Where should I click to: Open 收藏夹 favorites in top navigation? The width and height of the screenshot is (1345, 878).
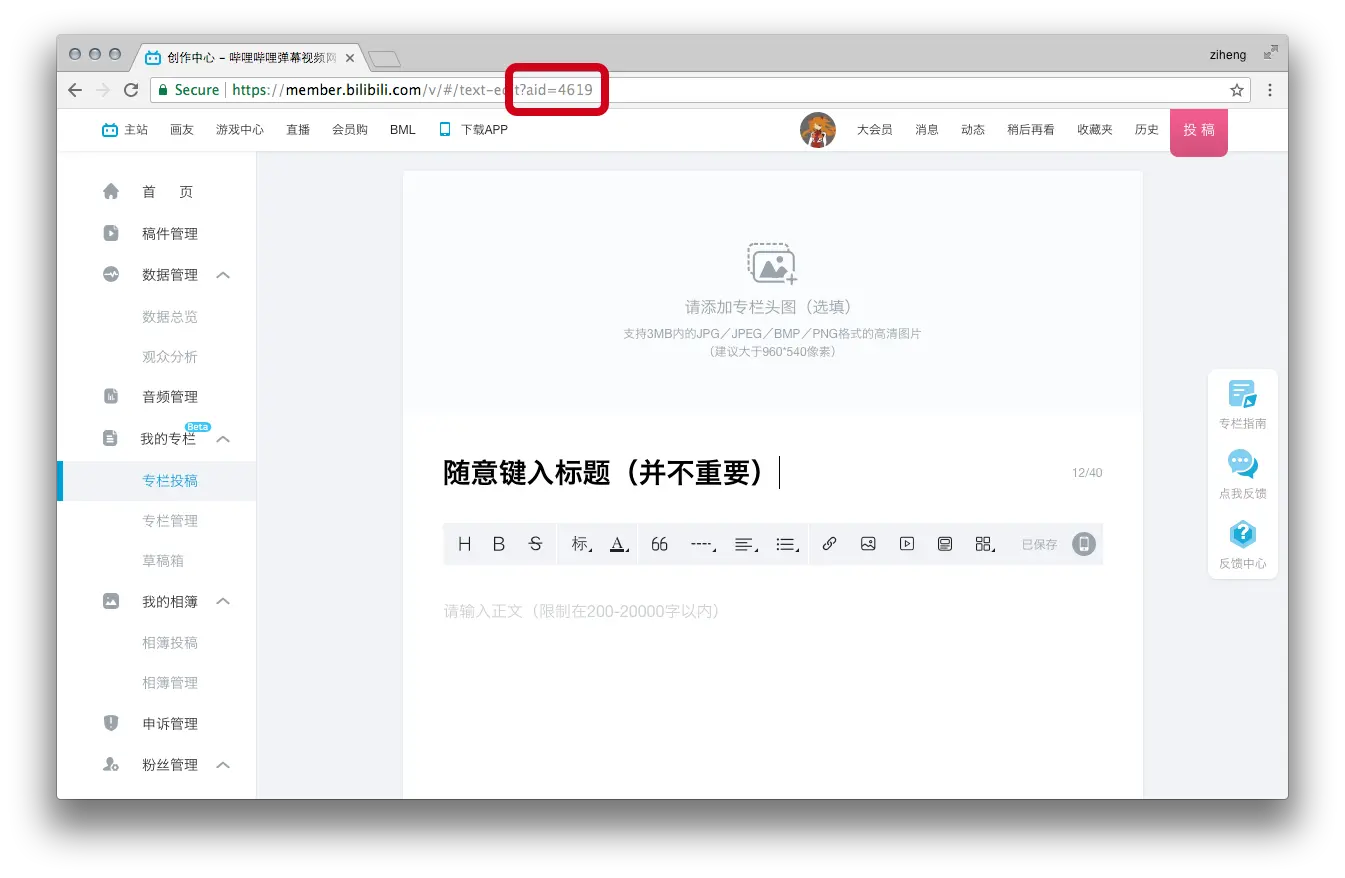click(1095, 130)
